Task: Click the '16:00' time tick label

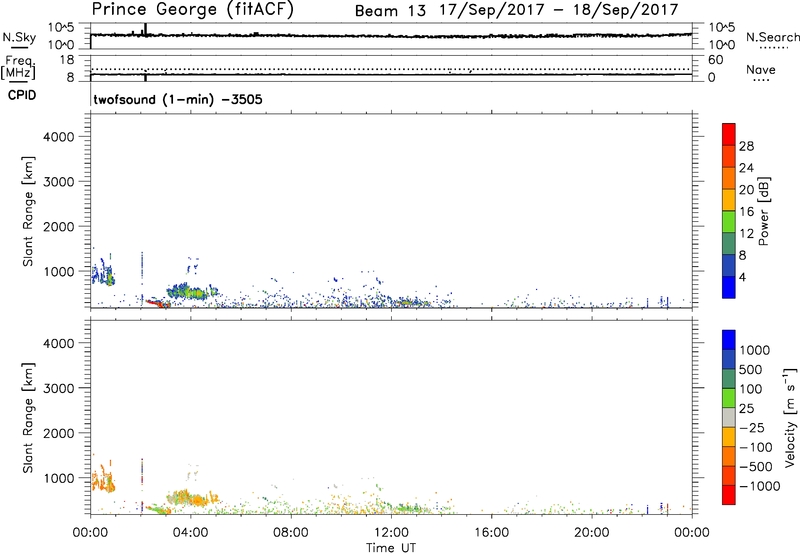Action: (x=491, y=533)
